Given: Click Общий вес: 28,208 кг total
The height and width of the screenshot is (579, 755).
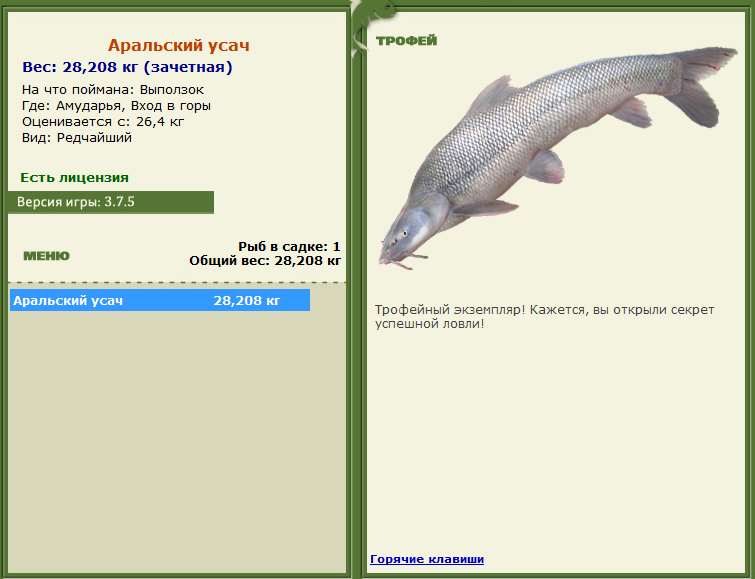Looking at the screenshot, I should tap(265, 261).
